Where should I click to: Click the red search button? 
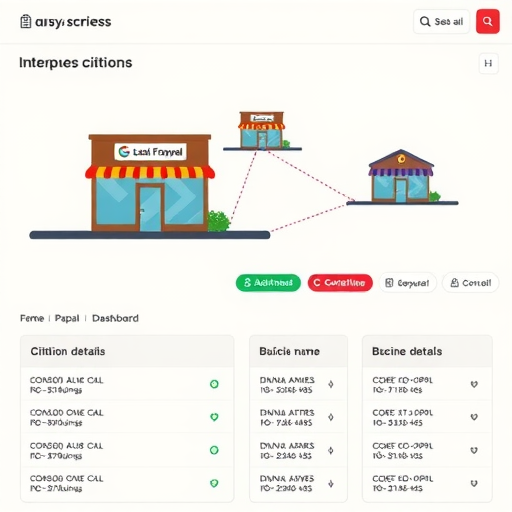488,22
